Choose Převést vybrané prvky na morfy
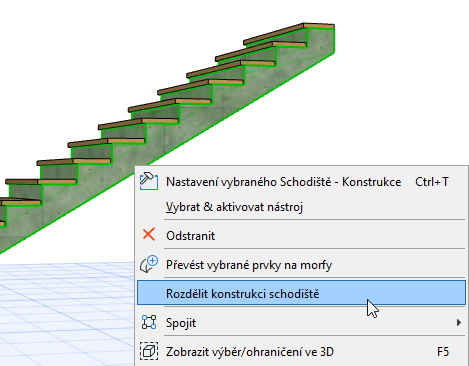The image size is (469, 366). pyautogui.click(x=301, y=265)
